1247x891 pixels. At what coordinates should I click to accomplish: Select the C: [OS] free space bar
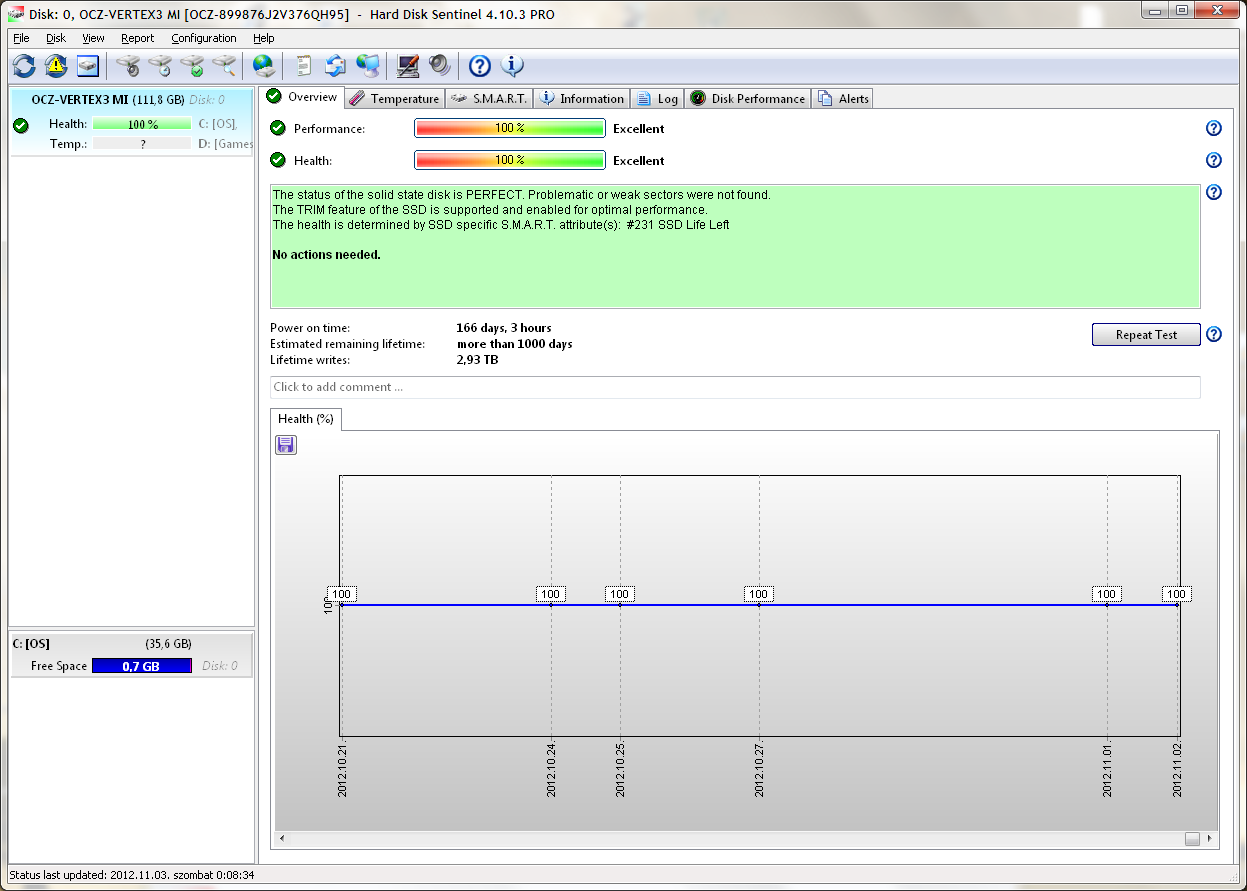141,666
